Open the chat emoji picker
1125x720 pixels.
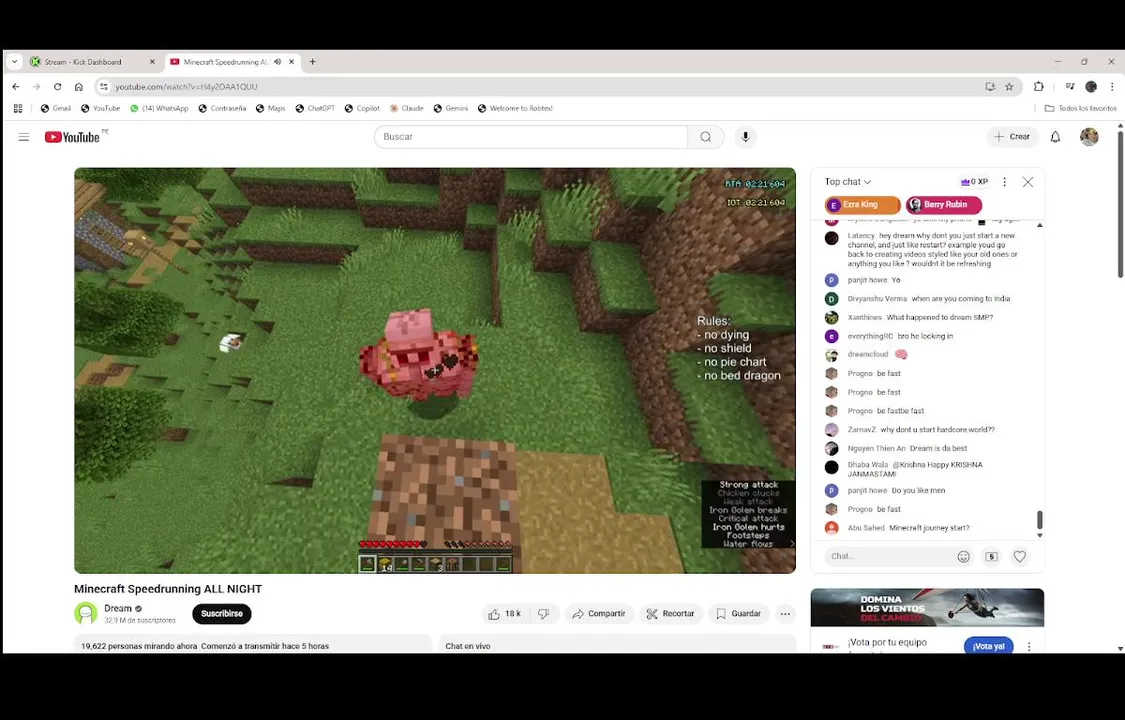pos(964,556)
